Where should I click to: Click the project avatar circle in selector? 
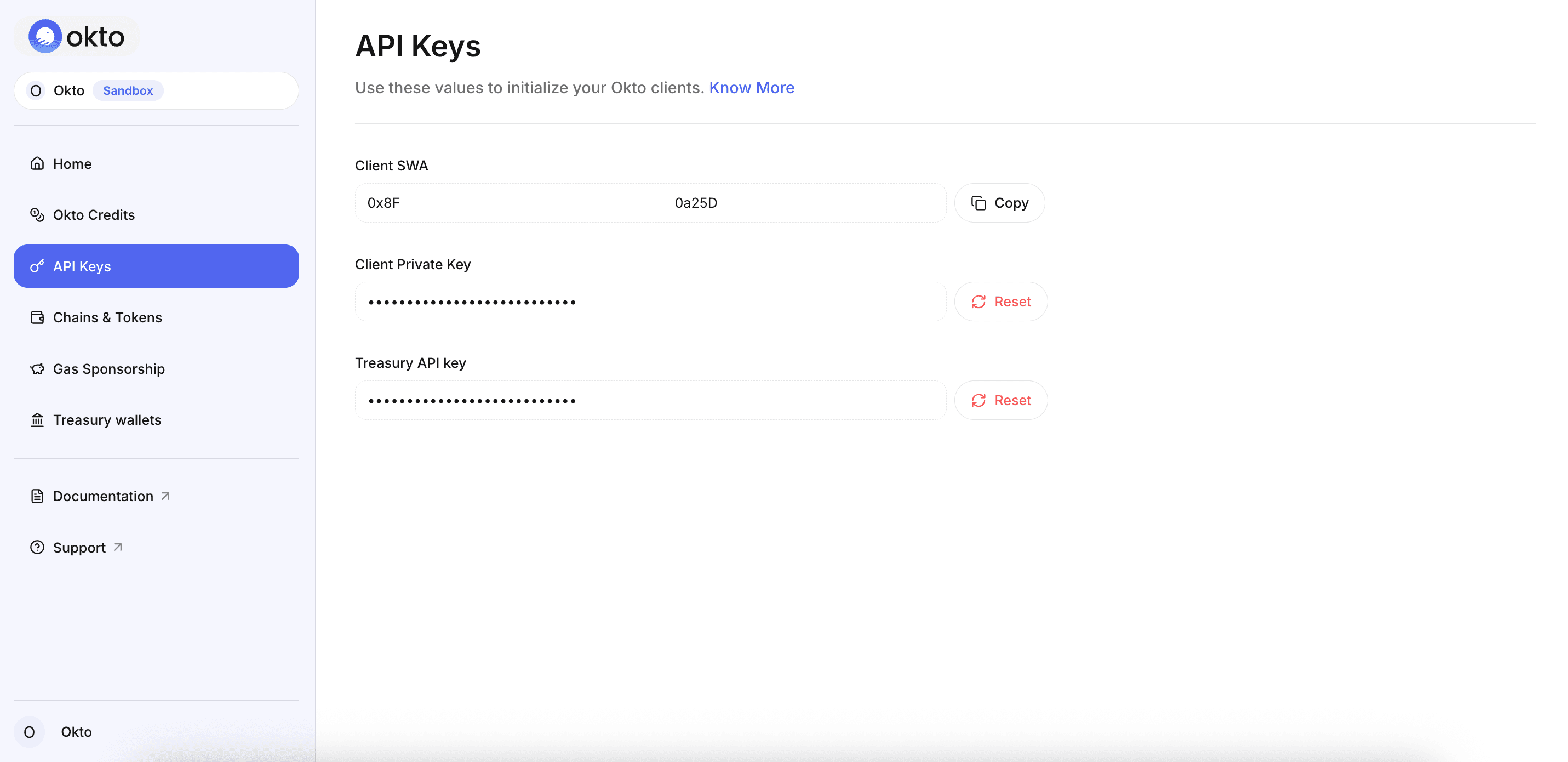(36, 91)
